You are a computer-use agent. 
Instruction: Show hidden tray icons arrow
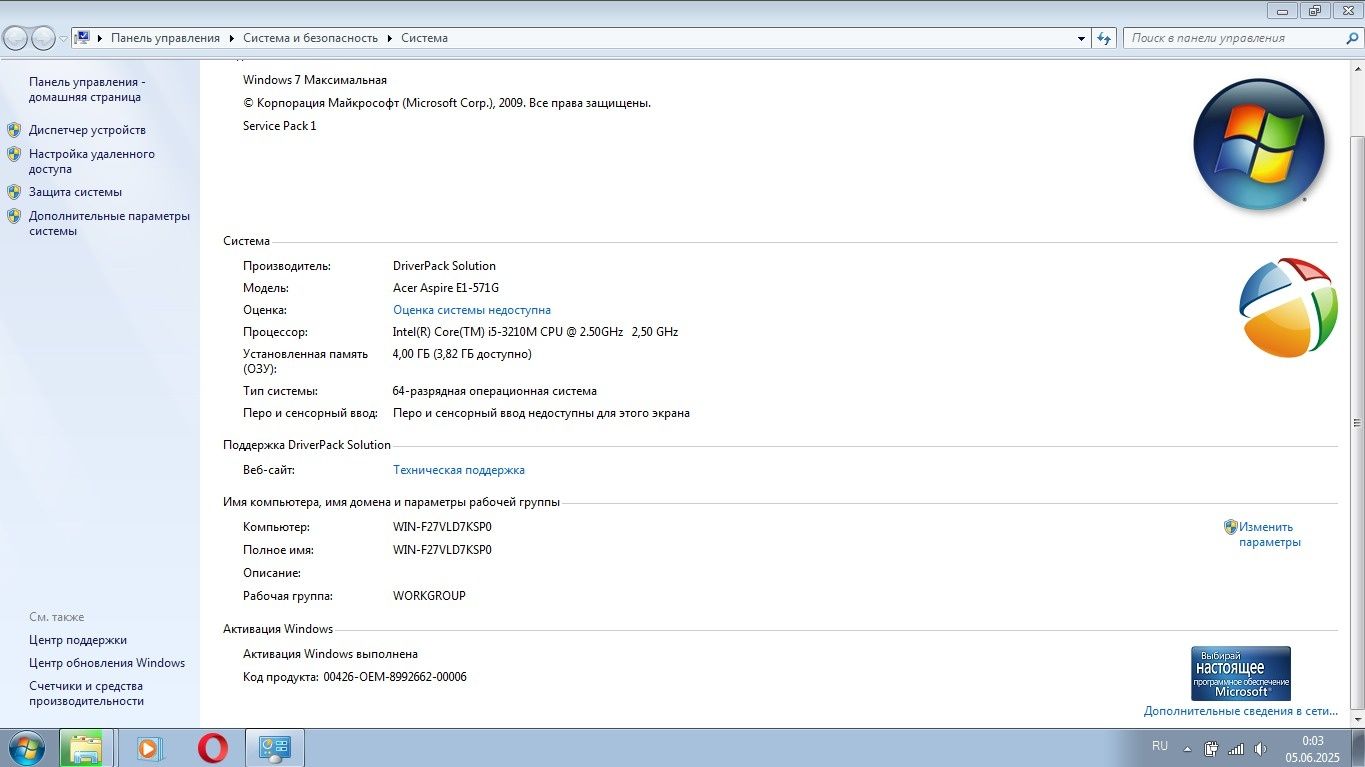click(x=1187, y=748)
